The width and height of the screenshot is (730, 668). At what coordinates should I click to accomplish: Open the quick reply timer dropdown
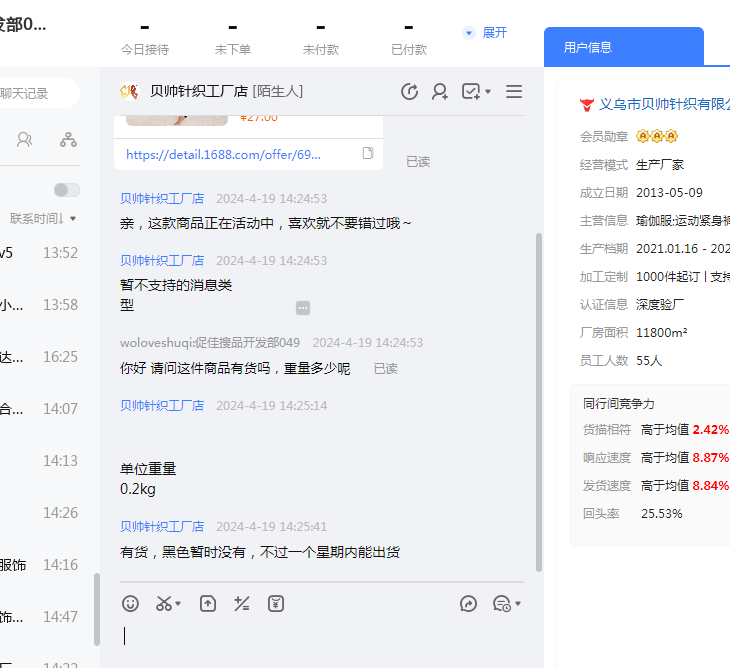tap(507, 603)
